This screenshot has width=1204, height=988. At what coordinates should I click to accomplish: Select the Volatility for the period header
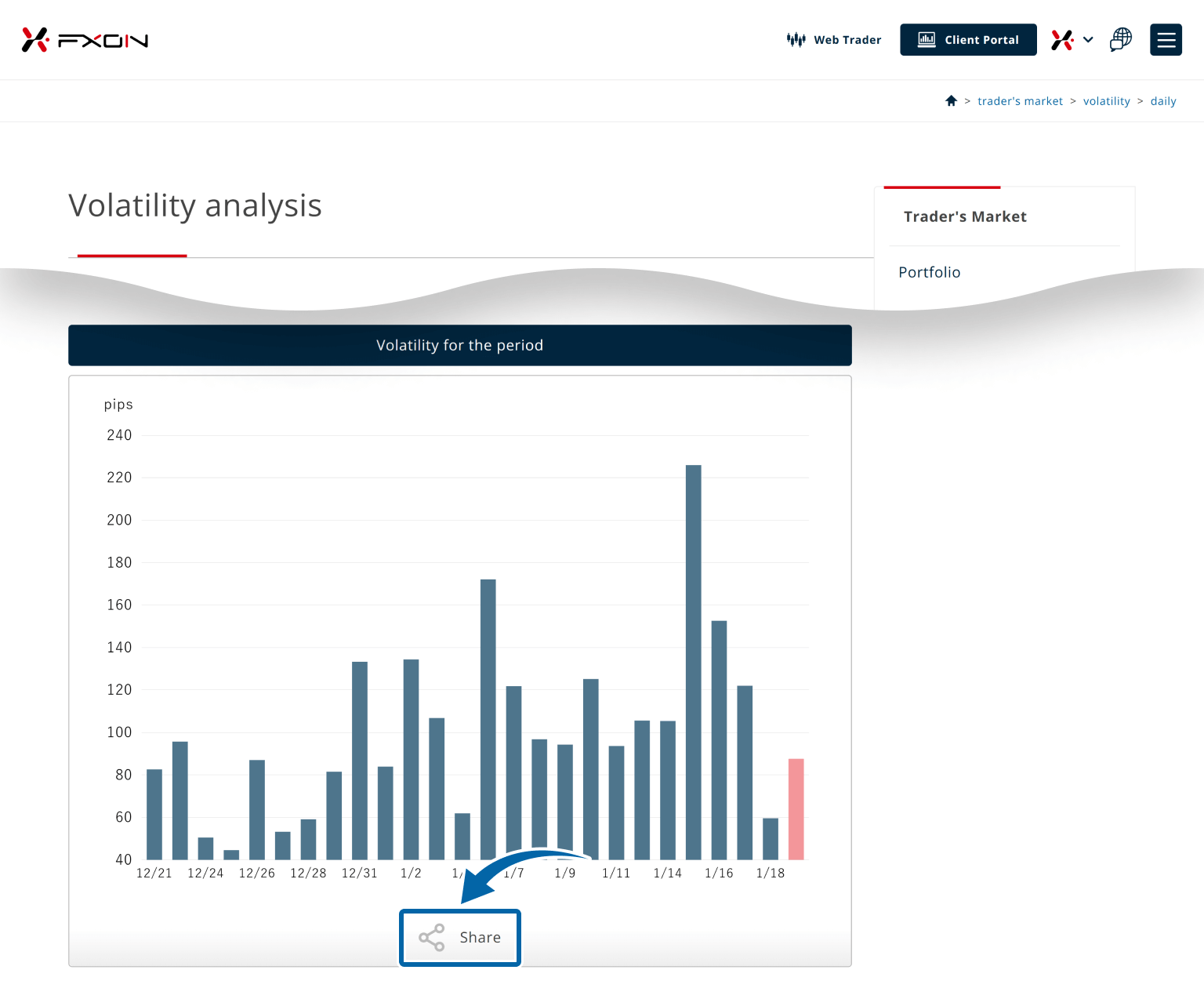[460, 346]
